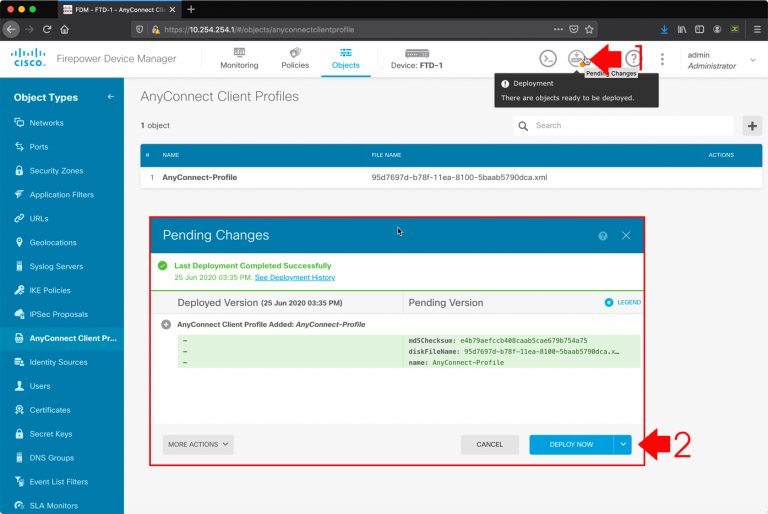This screenshot has width=768, height=514.
Task: Click the URLs link icon
Action: click(x=19, y=219)
